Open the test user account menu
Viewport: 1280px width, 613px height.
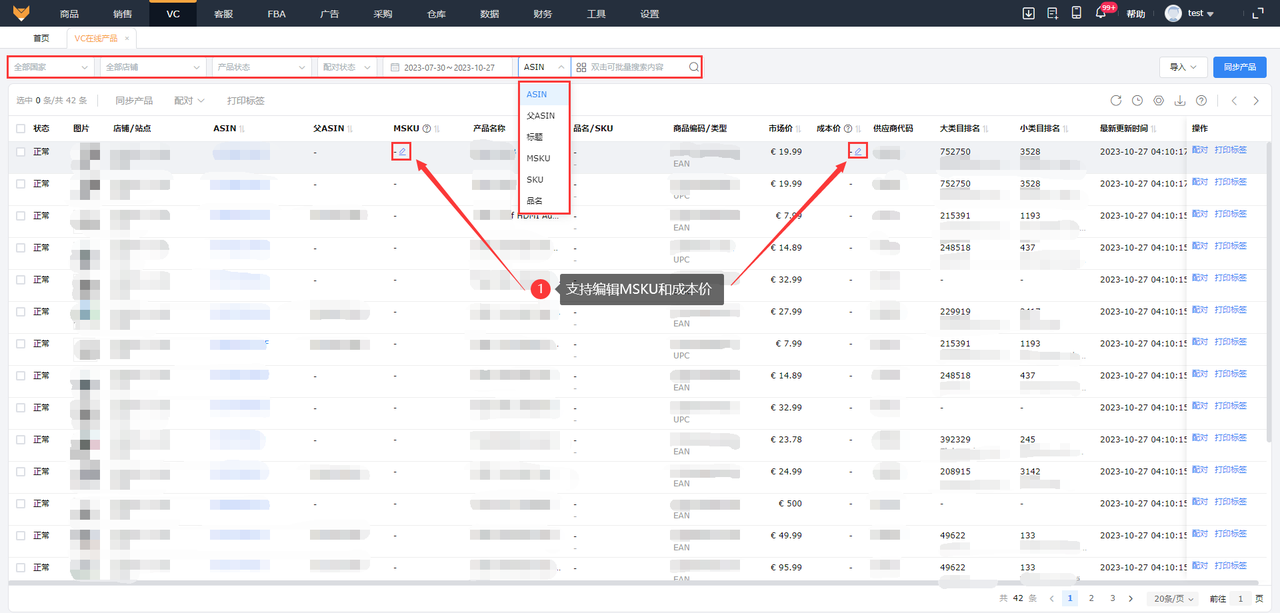pos(1200,14)
